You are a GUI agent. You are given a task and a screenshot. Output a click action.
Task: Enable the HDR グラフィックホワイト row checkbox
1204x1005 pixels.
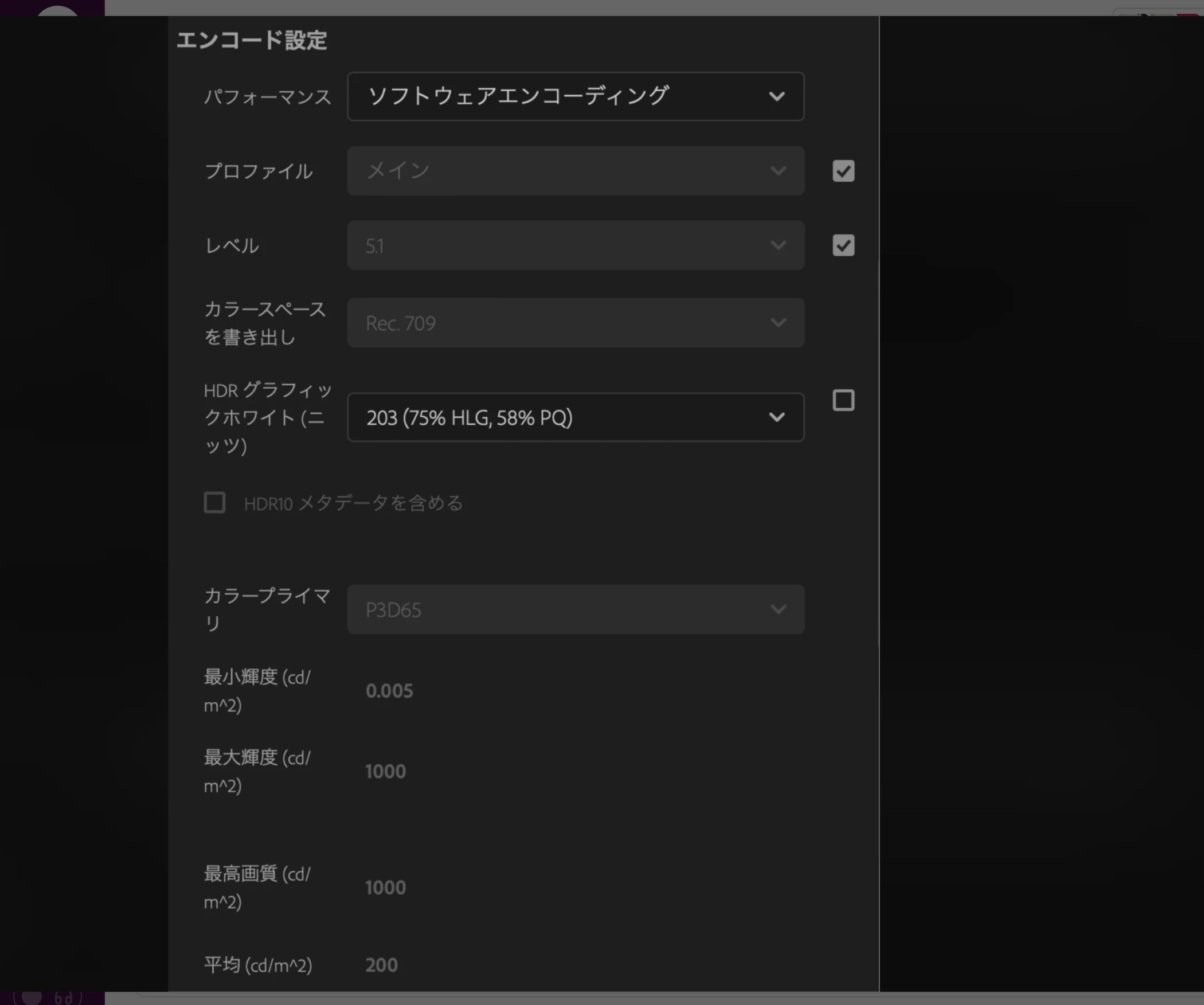pyautogui.click(x=843, y=400)
